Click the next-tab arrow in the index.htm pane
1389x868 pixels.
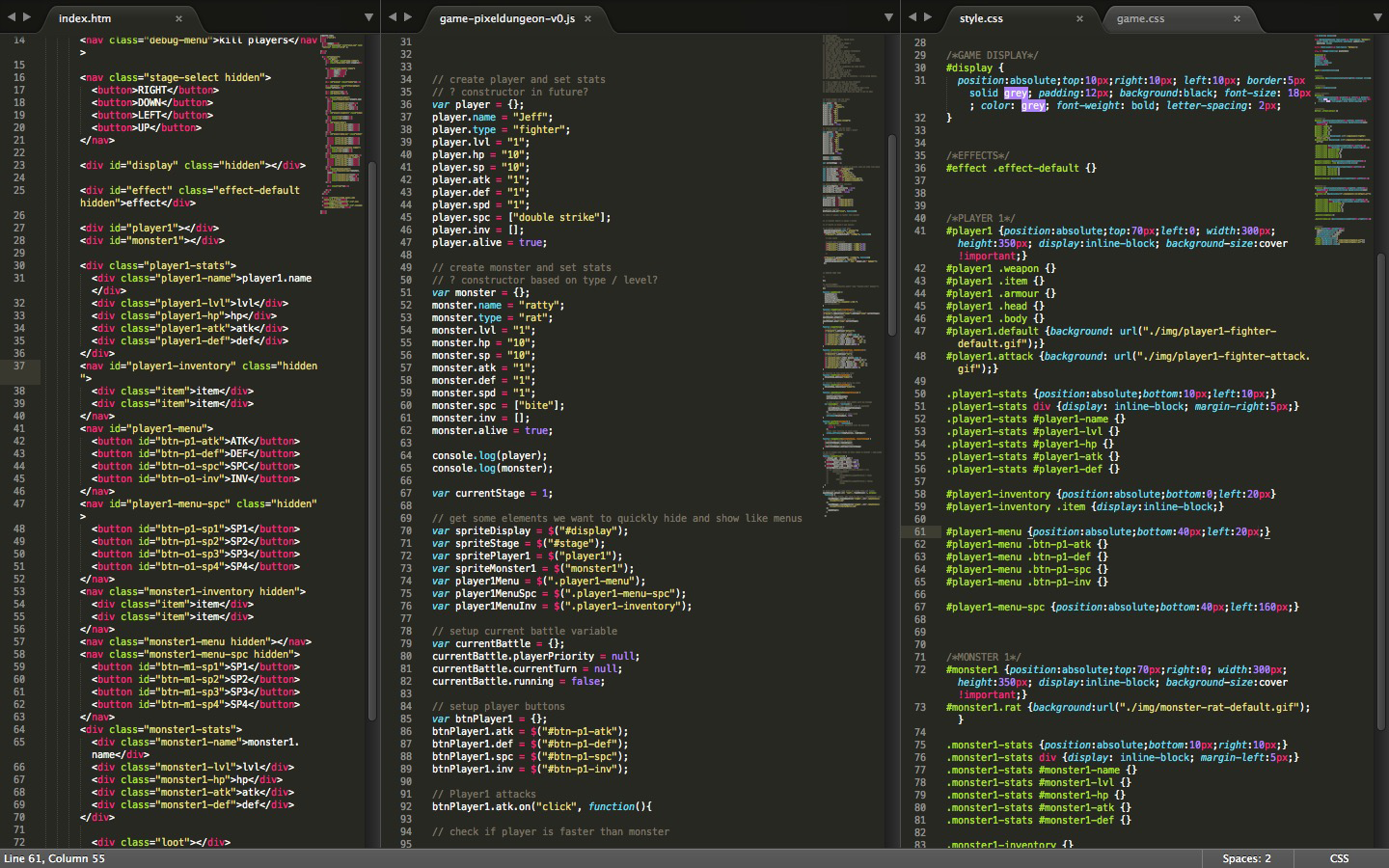pyautogui.click(x=27, y=17)
